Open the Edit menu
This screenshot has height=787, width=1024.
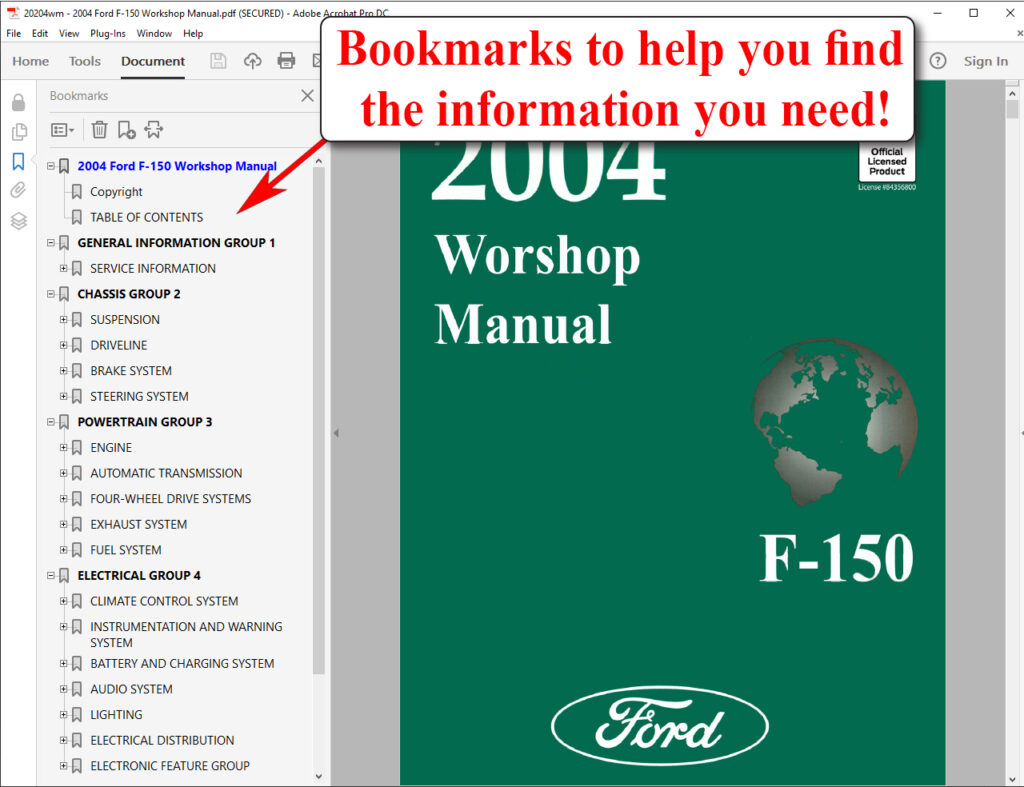click(x=40, y=33)
